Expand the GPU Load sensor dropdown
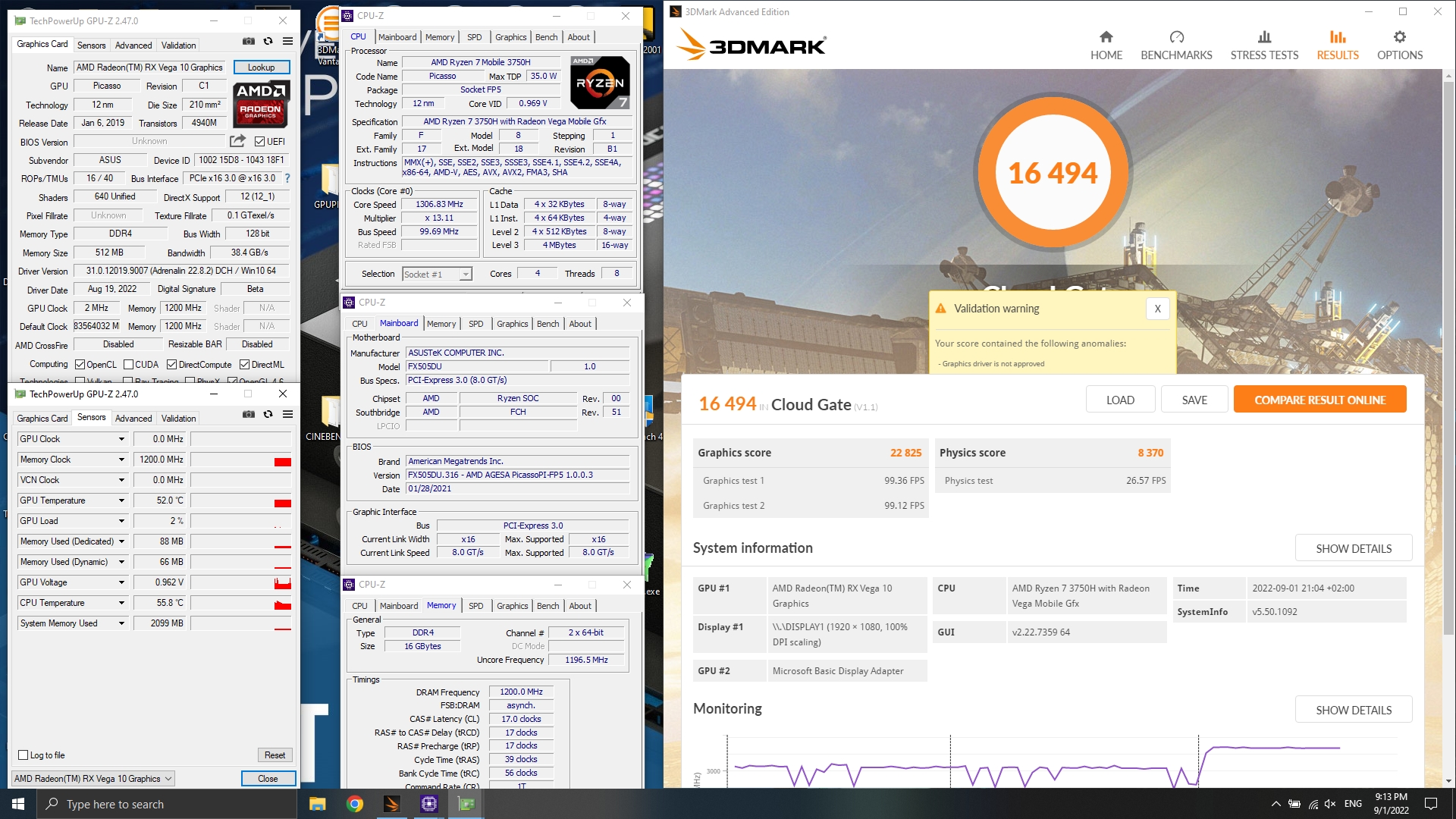This screenshot has width=1456, height=819. pos(121,521)
